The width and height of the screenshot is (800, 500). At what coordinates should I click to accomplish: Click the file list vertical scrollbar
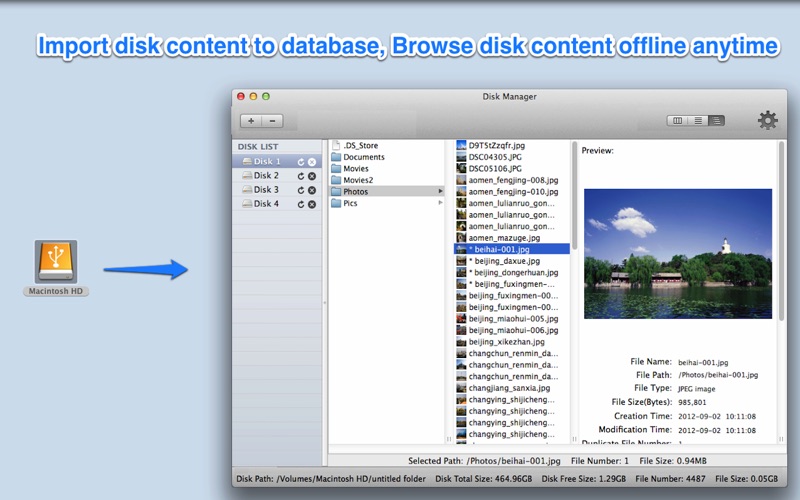574,195
